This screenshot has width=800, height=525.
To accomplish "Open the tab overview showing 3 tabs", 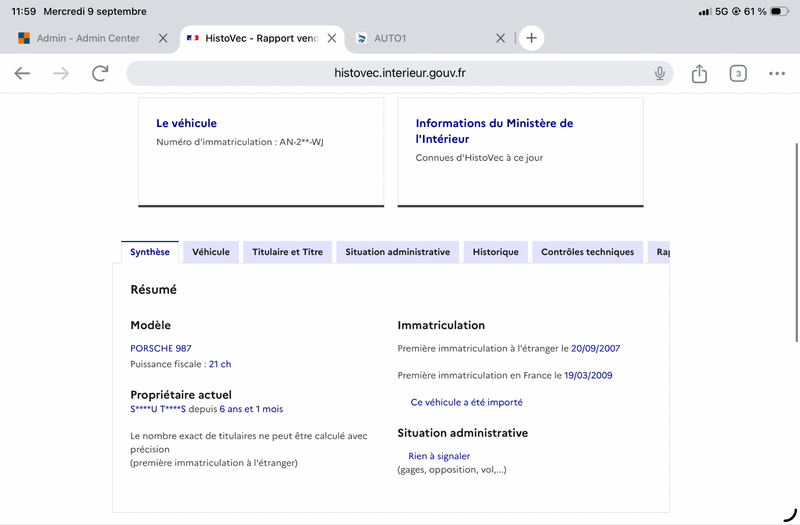I will (x=738, y=73).
